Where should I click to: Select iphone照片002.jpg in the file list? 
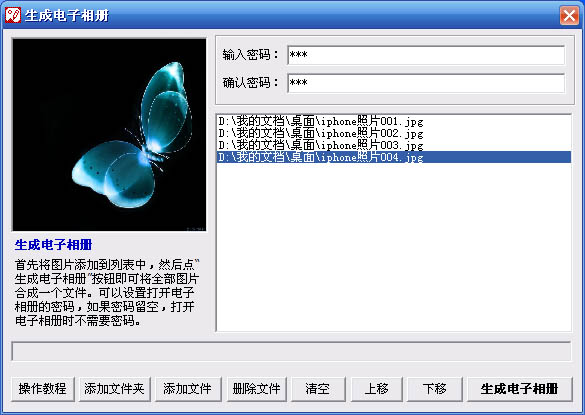click(x=394, y=133)
